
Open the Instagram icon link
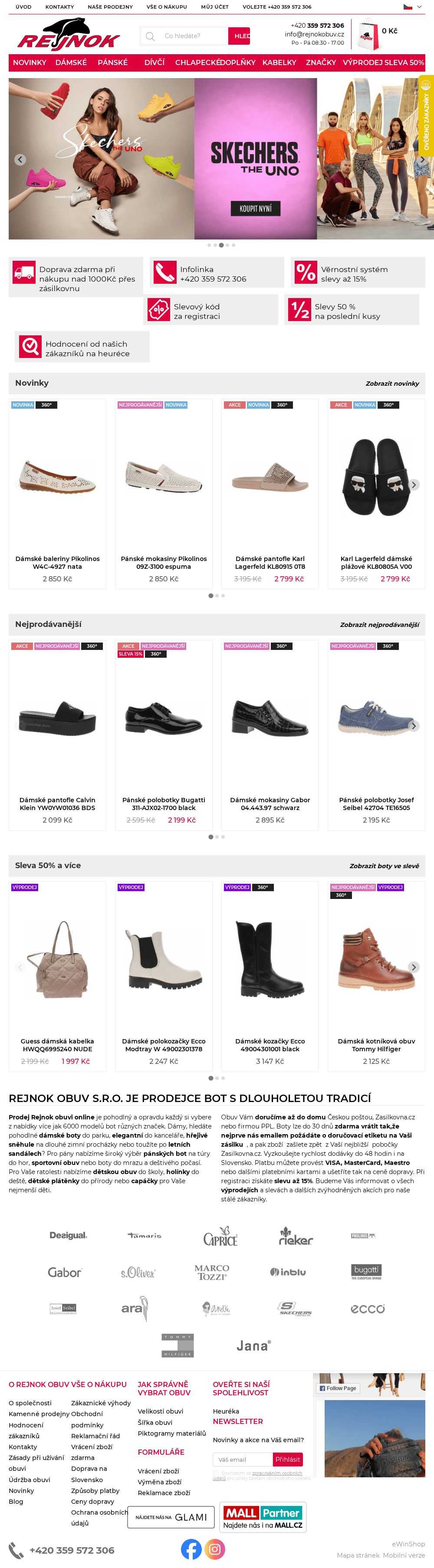tap(214, 1548)
